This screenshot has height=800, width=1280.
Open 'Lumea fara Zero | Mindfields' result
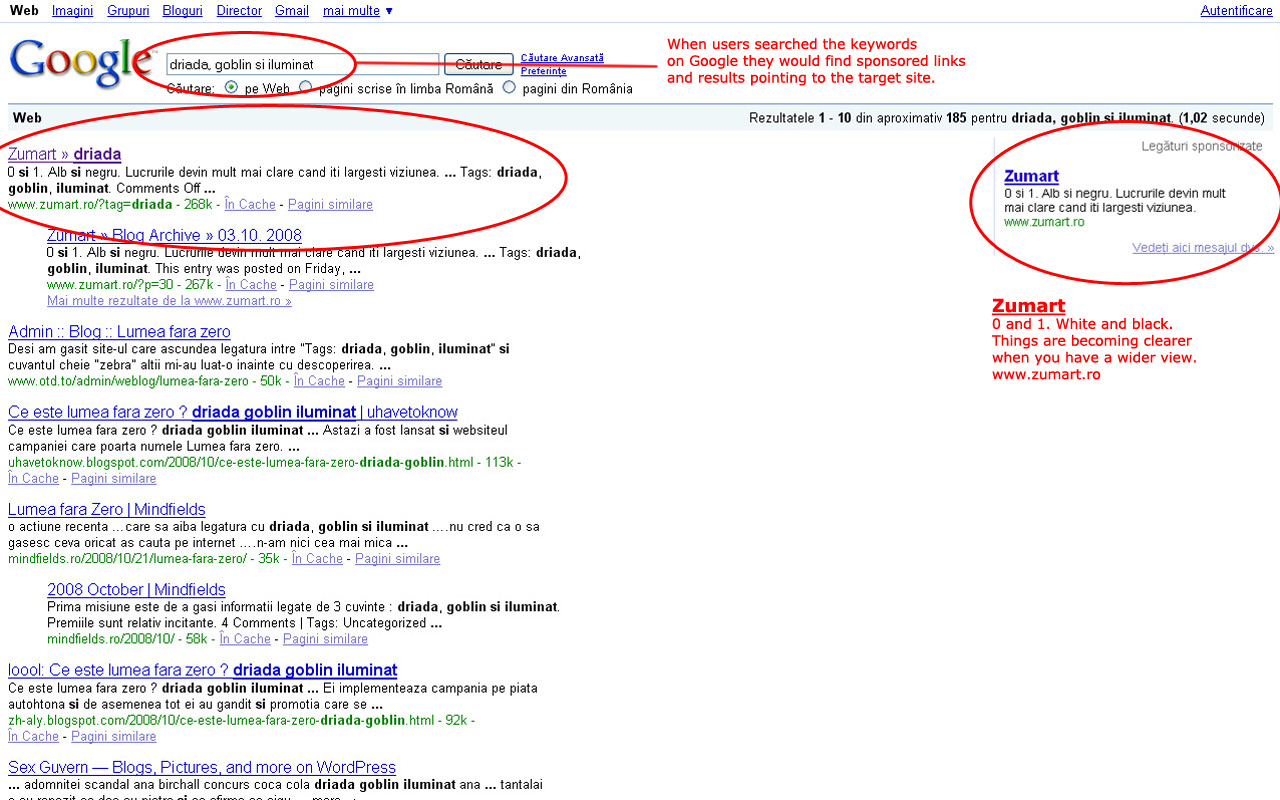pyautogui.click(x=107, y=510)
